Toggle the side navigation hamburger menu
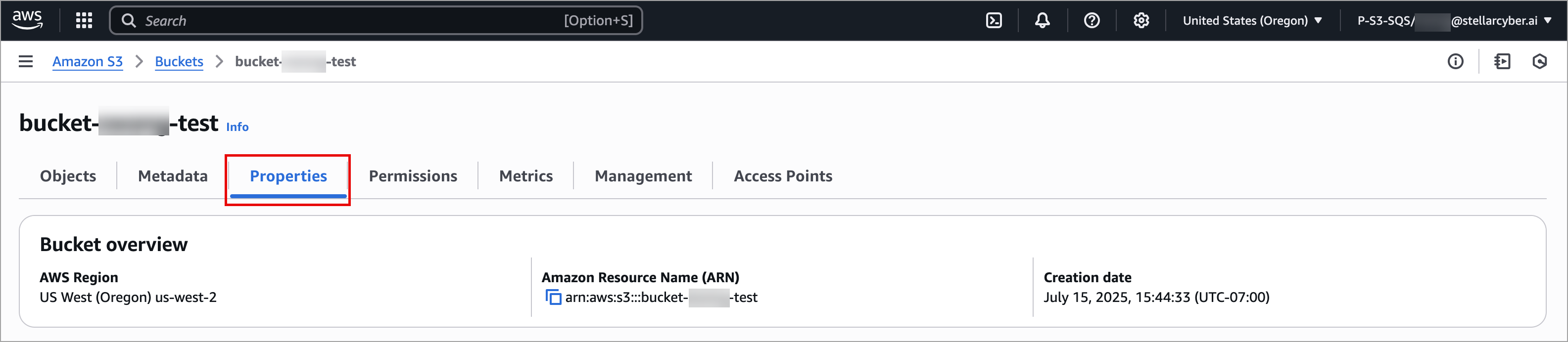 [x=26, y=61]
